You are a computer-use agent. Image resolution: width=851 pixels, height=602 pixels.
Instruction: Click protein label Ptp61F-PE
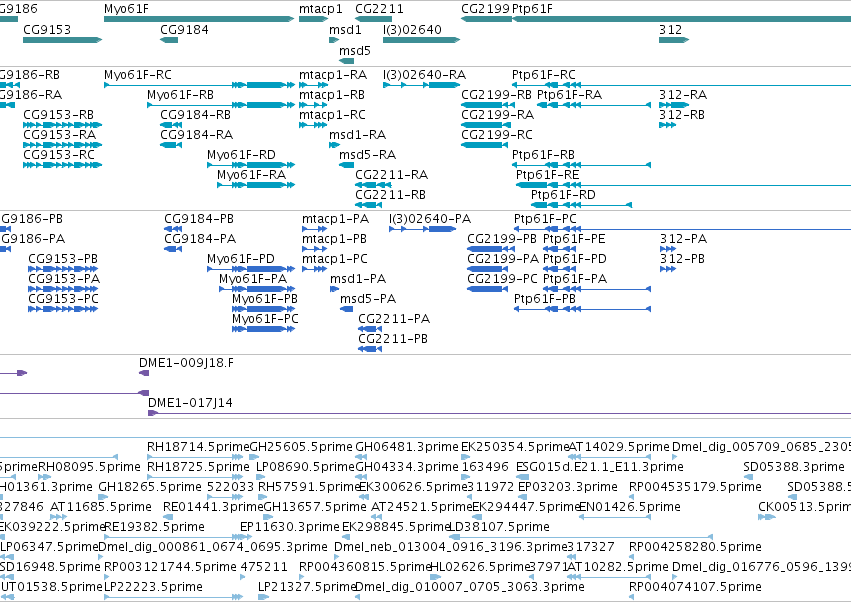tap(574, 239)
